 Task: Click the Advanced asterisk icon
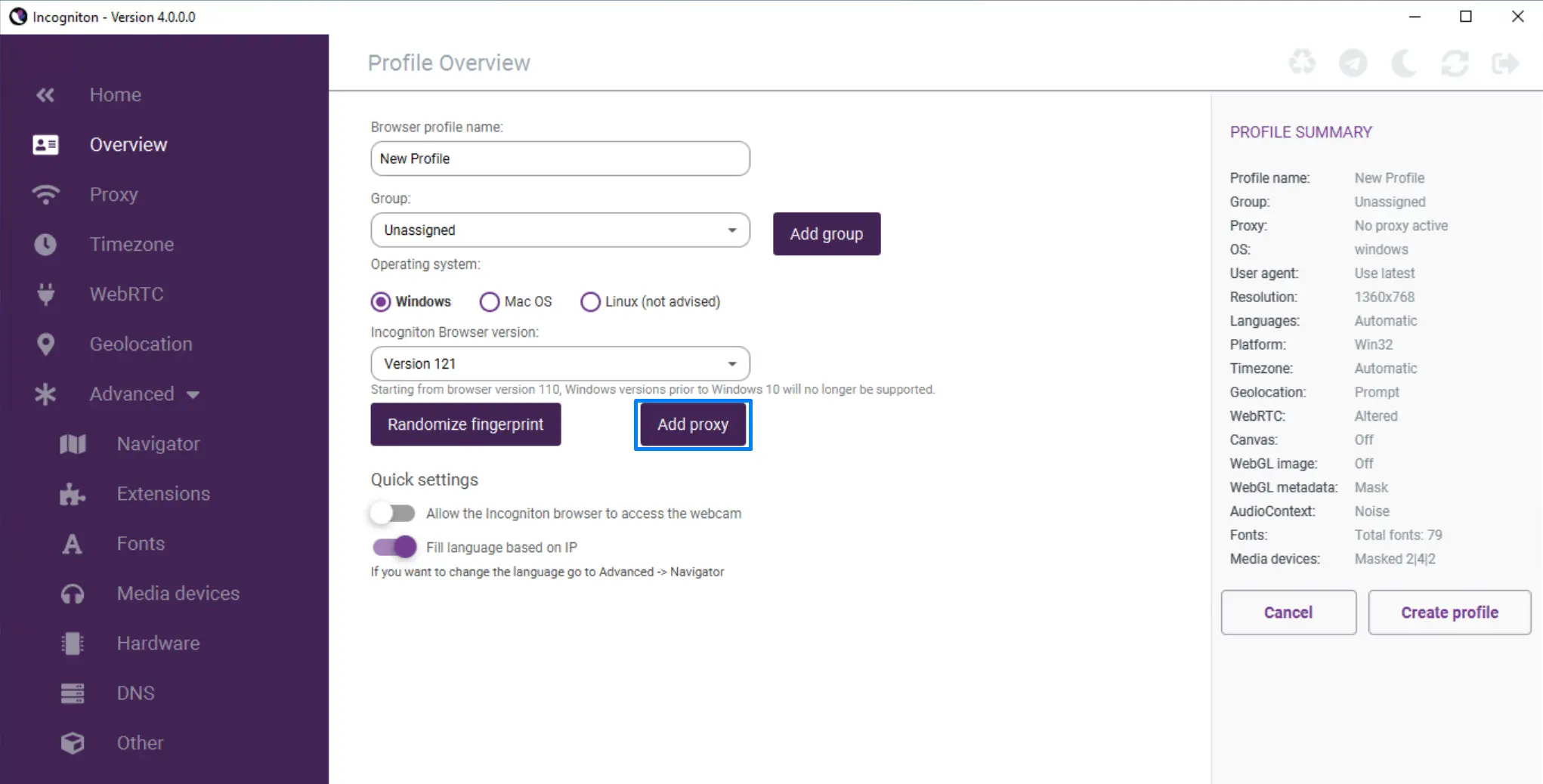pos(45,394)
